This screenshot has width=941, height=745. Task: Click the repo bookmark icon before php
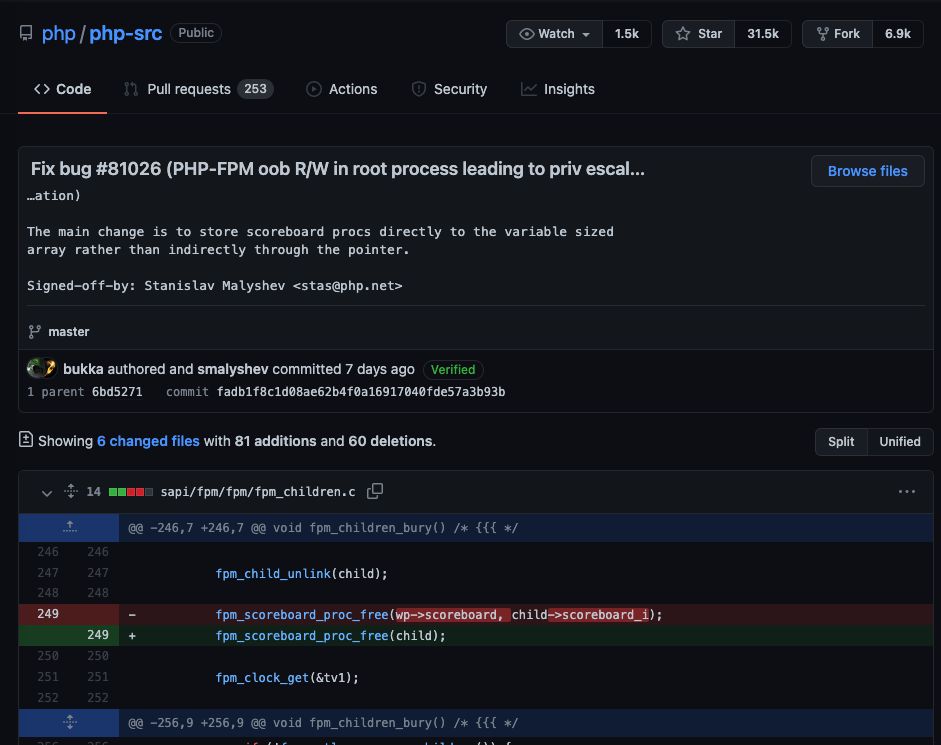coord(25,33)
